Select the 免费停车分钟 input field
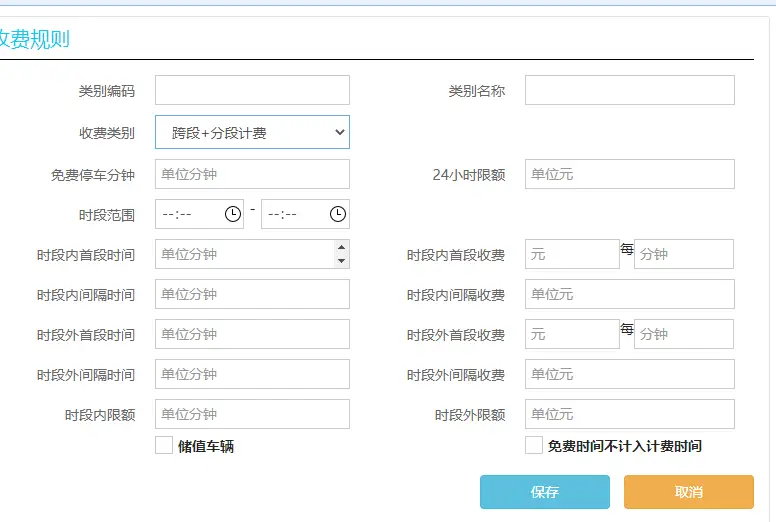Screen dimensions: 776x522 pos(252,174)
